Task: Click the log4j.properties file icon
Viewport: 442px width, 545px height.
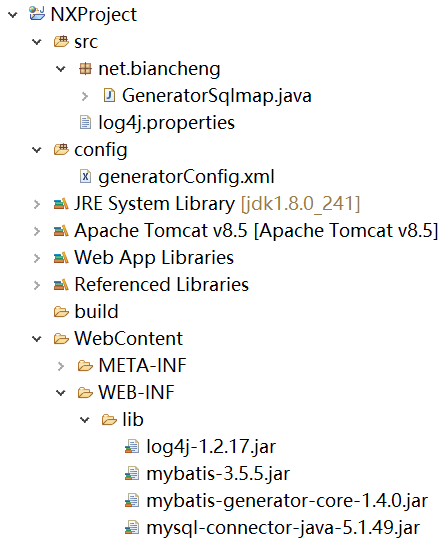Action: pos(85,122)
